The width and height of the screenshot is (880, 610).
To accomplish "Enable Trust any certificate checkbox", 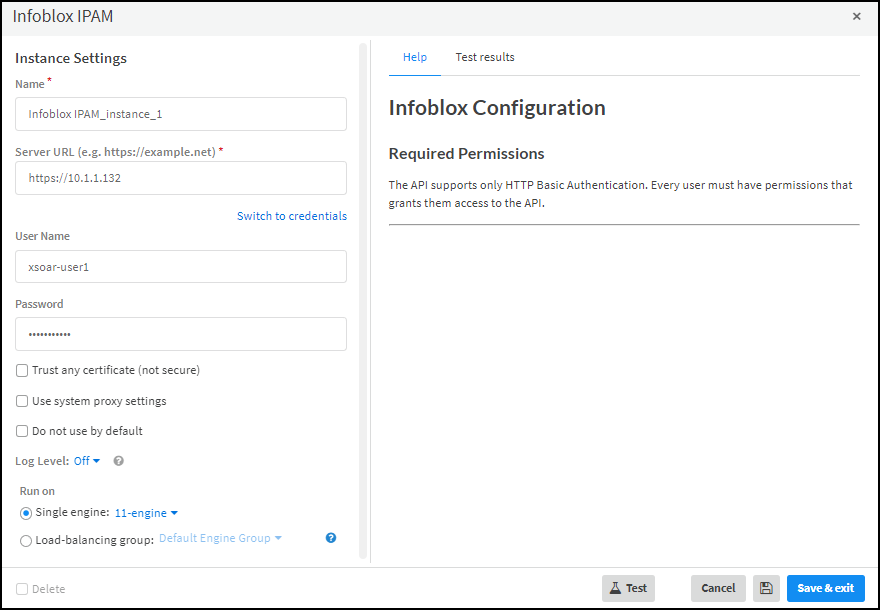I will 23,371.
